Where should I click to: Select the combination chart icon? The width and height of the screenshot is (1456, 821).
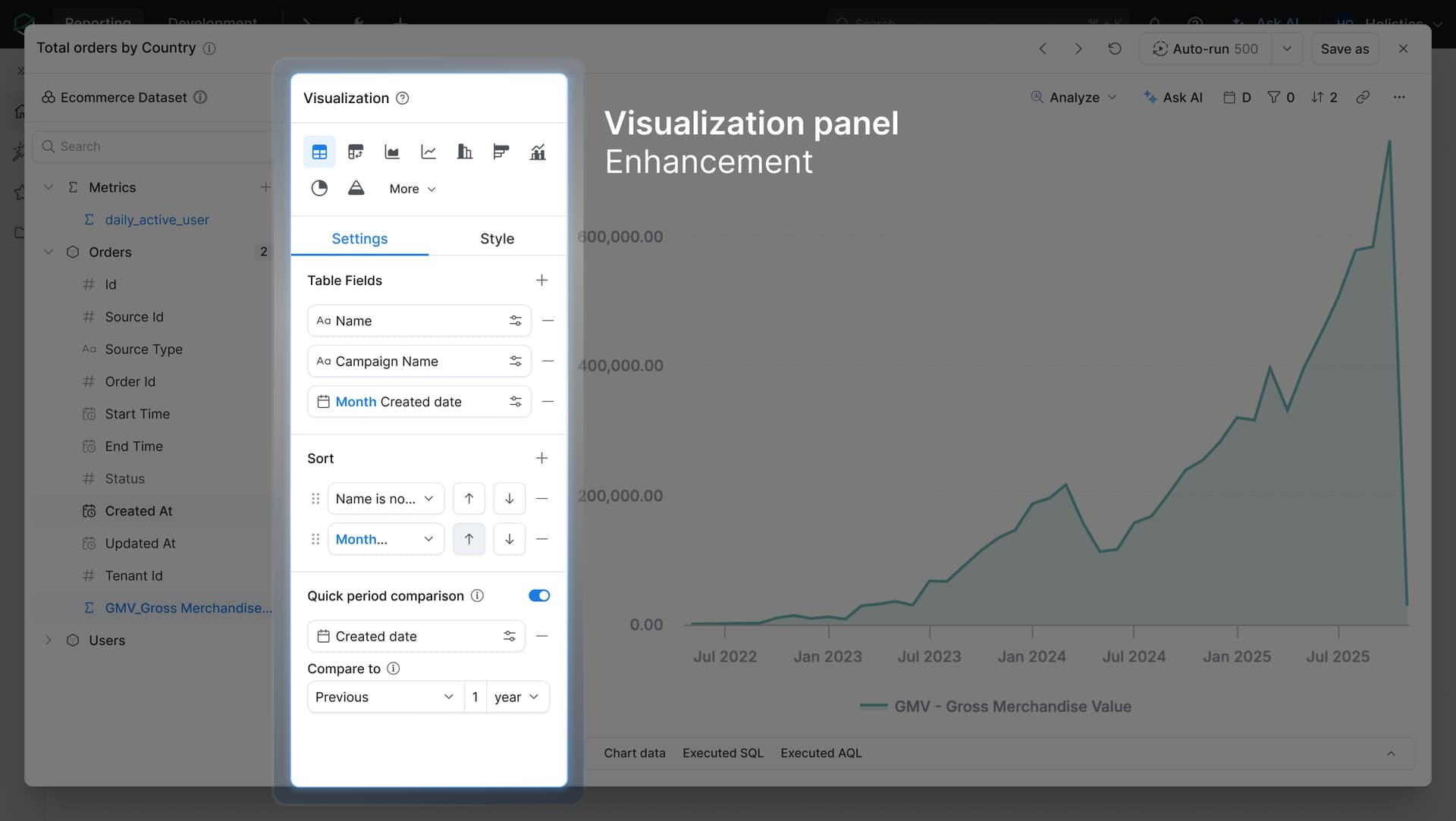pos(538,152)
